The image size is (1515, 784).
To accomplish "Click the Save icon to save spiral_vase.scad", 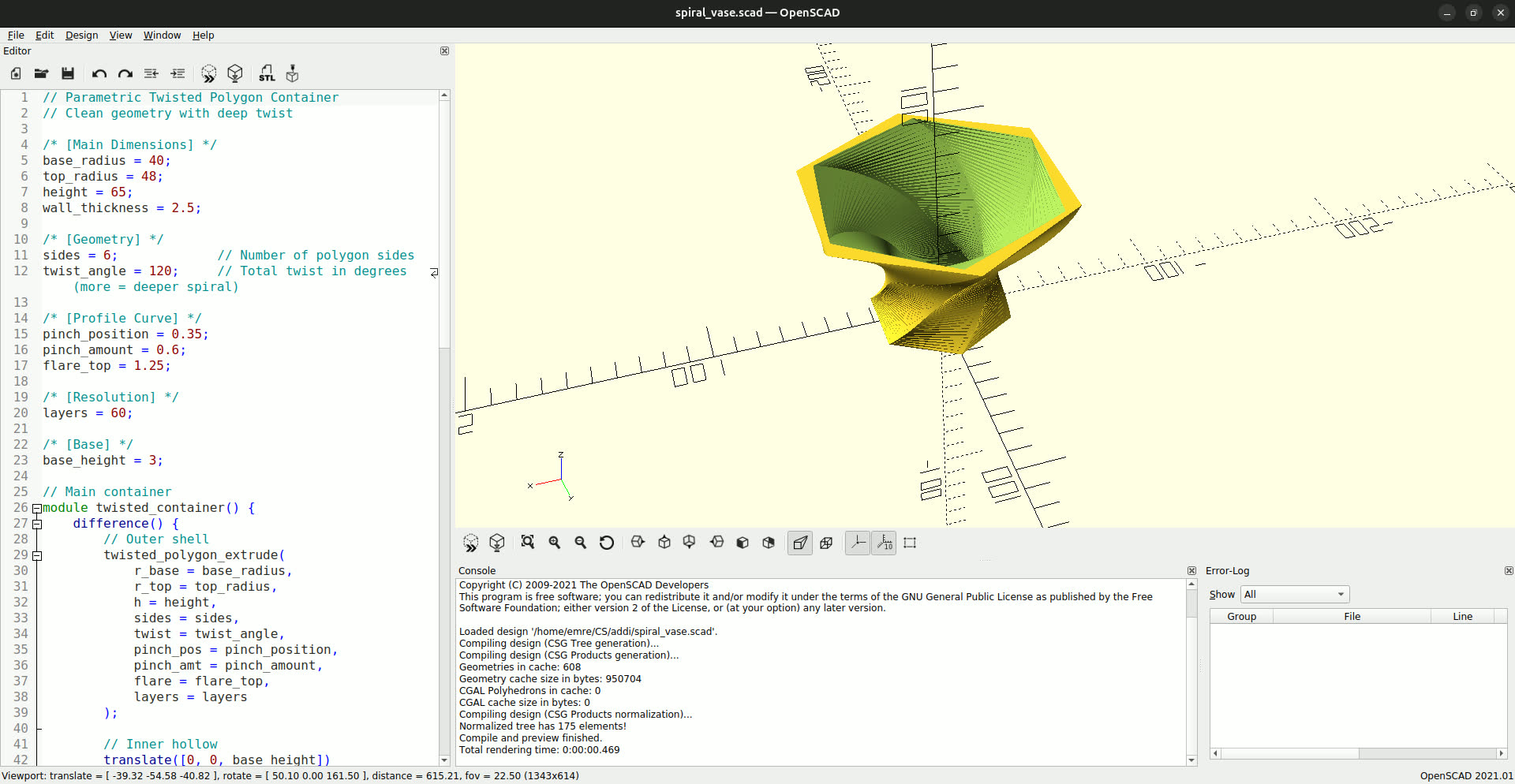I will point(68,73).
